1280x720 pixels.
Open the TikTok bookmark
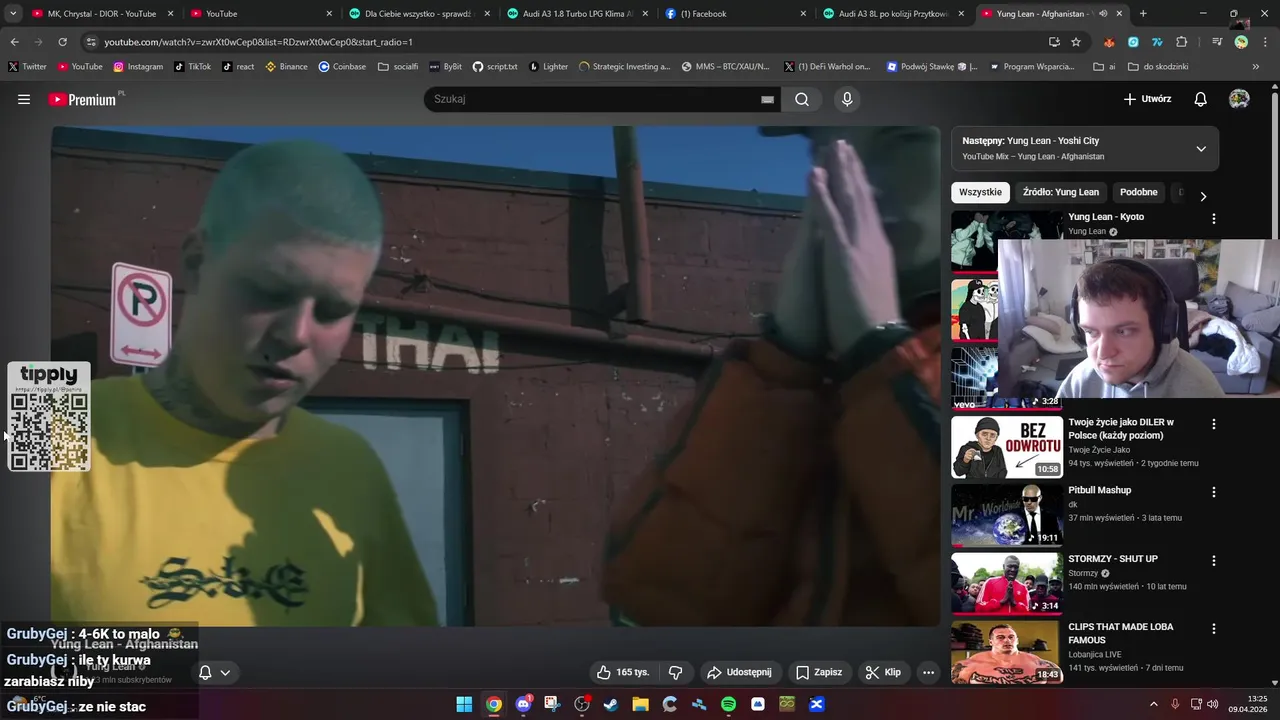[192, 67]
